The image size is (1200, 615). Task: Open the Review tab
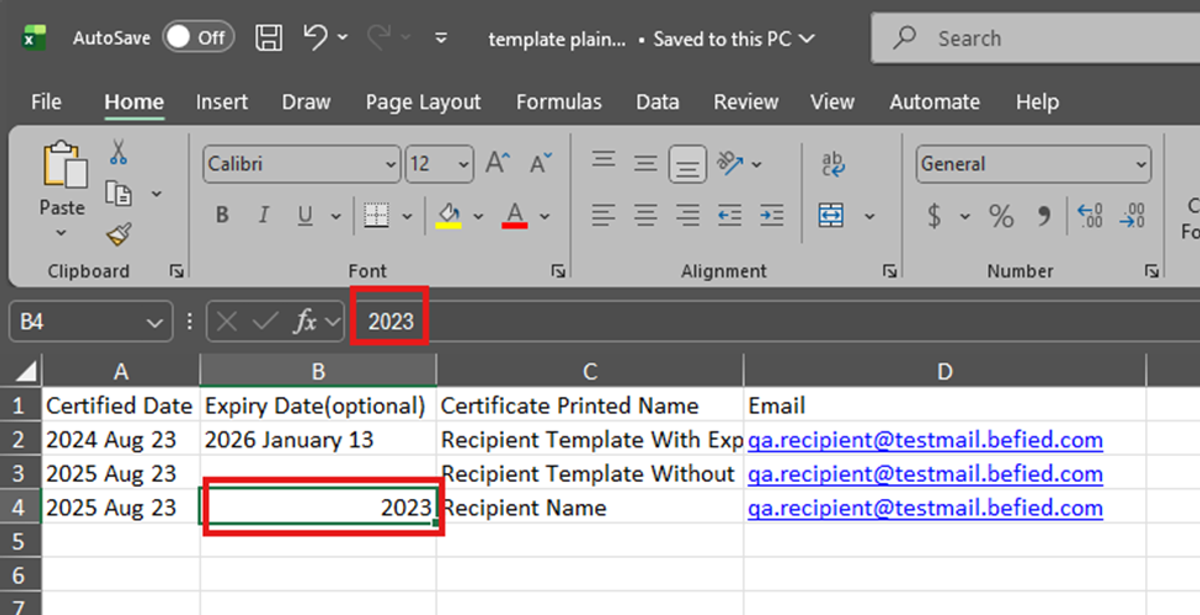pos(746,102)
